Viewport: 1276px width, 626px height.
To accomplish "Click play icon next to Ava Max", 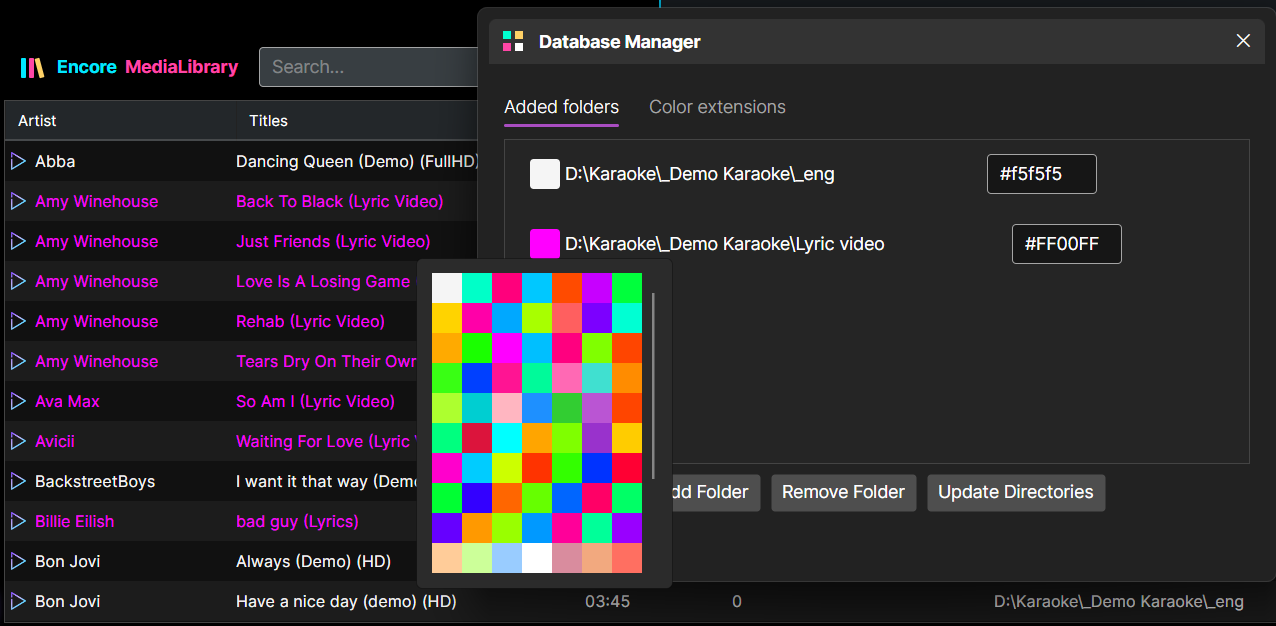I will (x=18, y=401).
